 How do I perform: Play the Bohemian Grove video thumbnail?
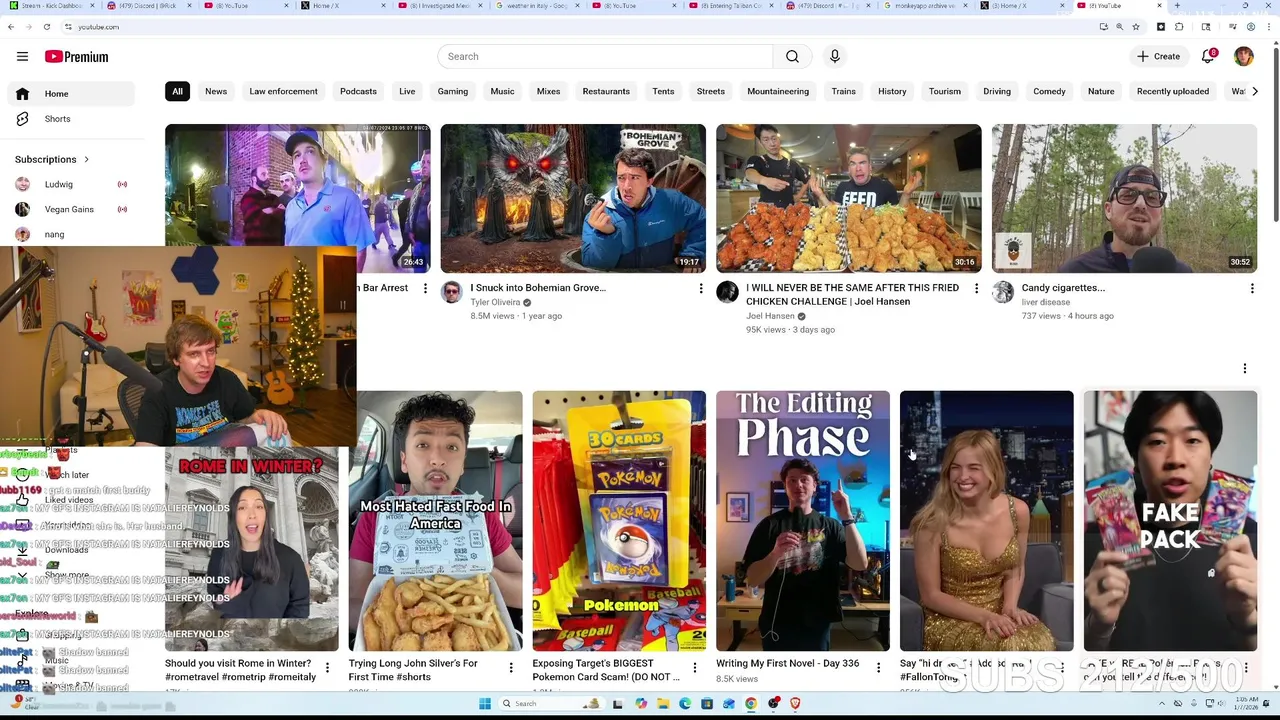pyautogui.click(x=573, y=198)
